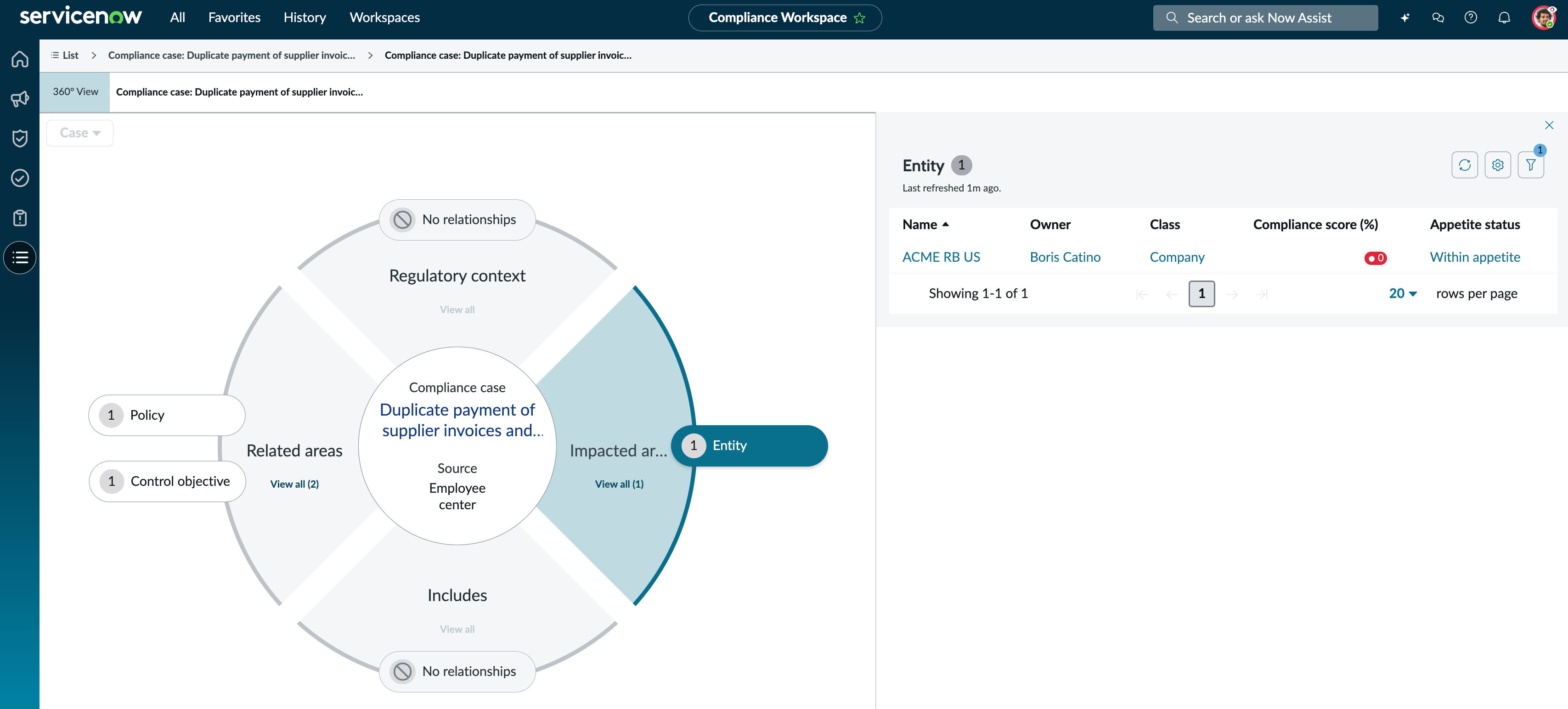The height and width of the screenshot is (709, 1568).
Task: Go to the first page of results
Action: pos(1142,294)
